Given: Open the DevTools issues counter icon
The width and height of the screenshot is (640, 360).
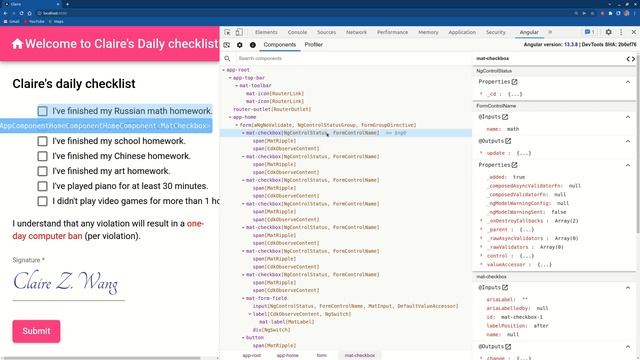Looking at the screenshot, I should (589, 32).
